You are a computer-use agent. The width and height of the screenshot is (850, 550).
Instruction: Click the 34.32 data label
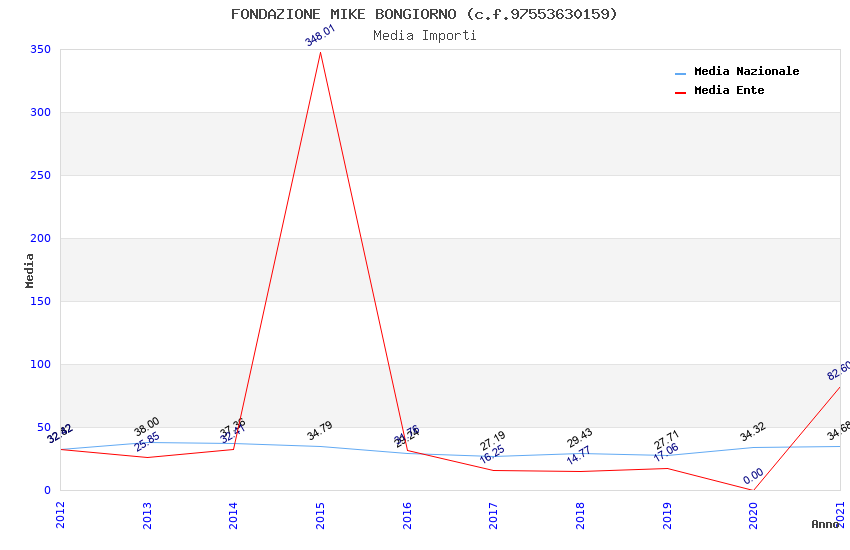(x=753, y=432)
